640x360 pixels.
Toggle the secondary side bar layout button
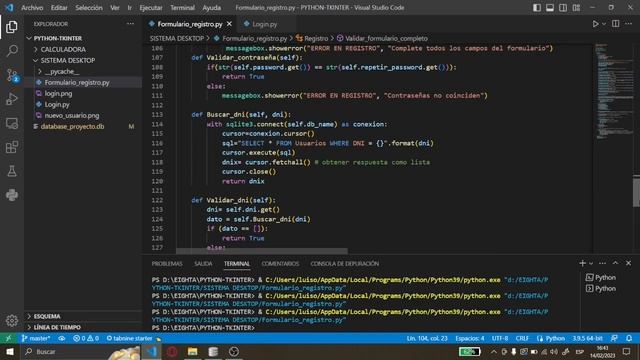coord(563,7)
